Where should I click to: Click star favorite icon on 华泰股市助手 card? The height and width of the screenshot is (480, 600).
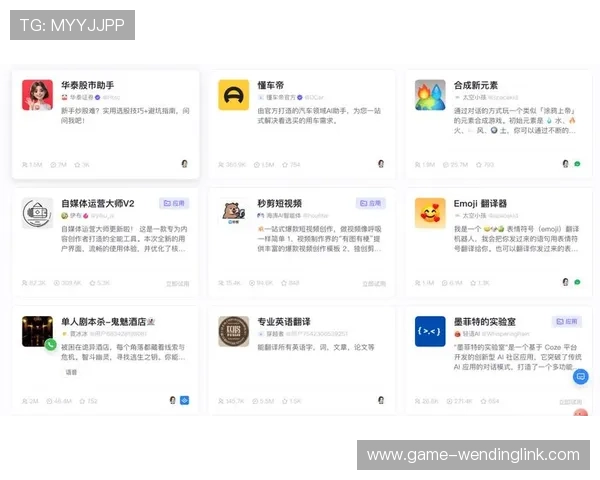pos(77,165)
